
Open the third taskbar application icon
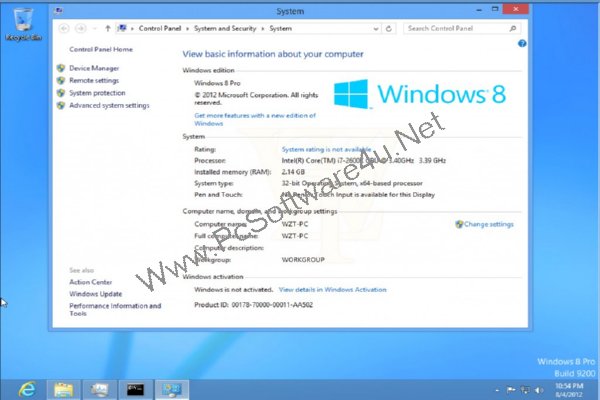pyautogui.click(x=99, y=390)
